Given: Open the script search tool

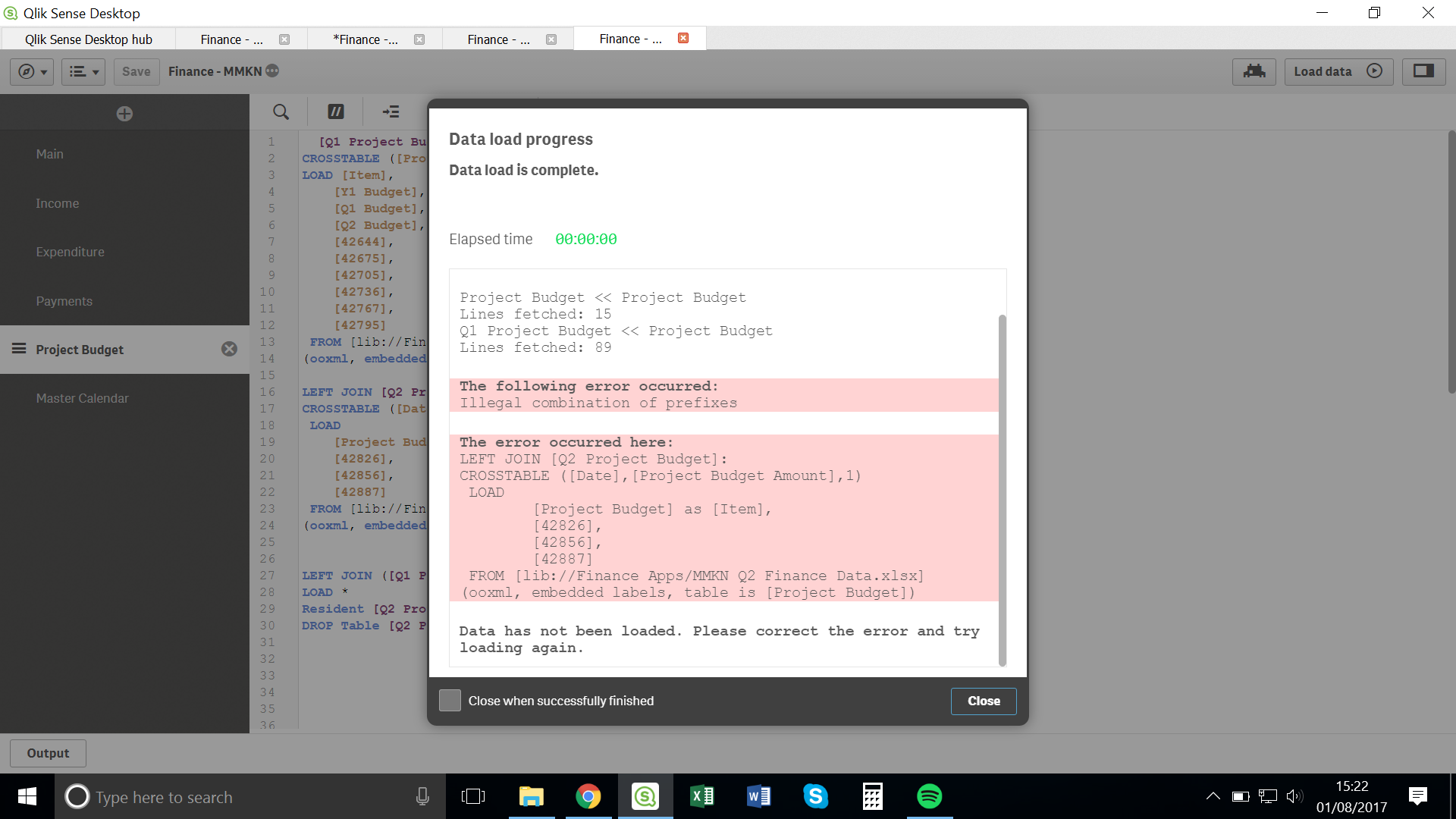Looking at the screenshot, I should tap(281, 111).
